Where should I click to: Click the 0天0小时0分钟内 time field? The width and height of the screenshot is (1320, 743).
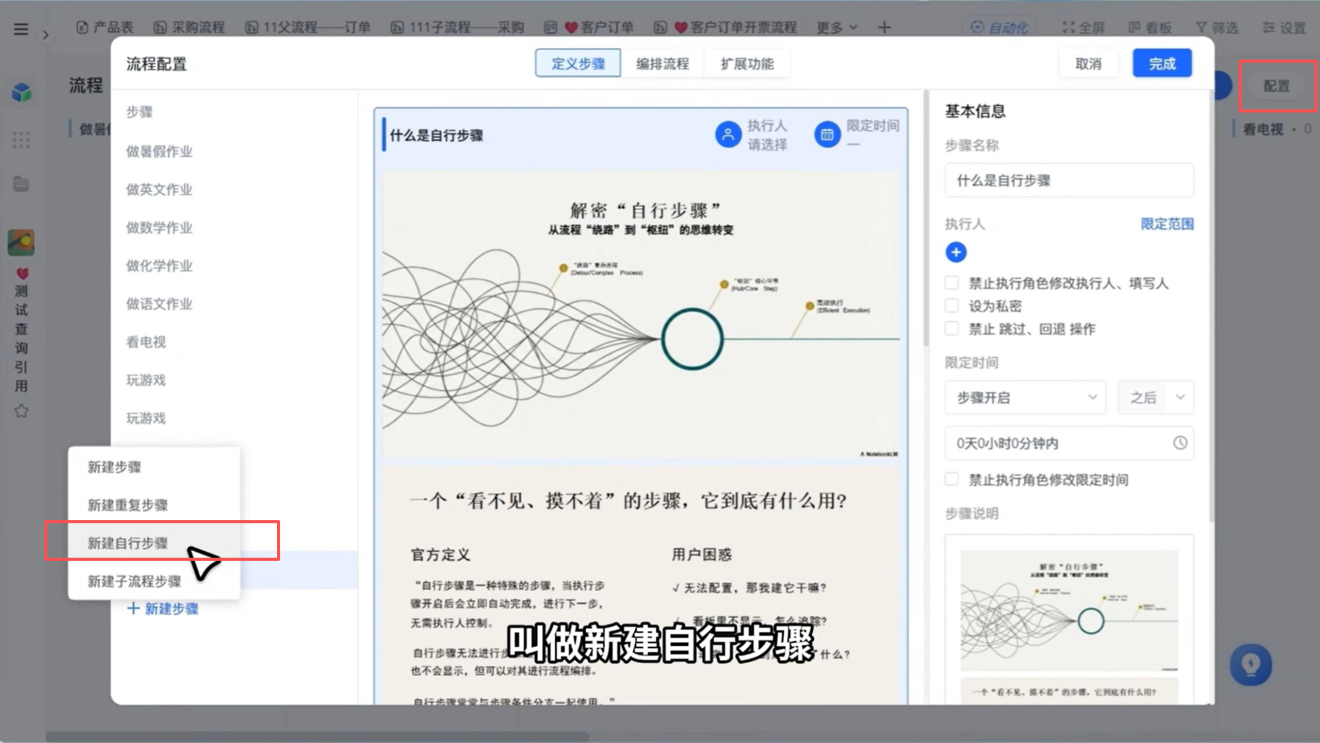[1069, 443]
